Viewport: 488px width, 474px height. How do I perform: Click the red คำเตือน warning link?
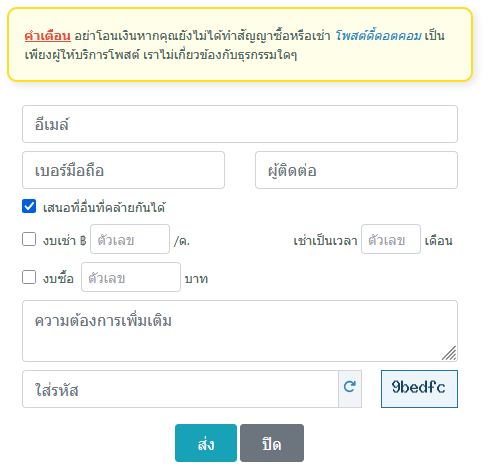tap(48, 36)
